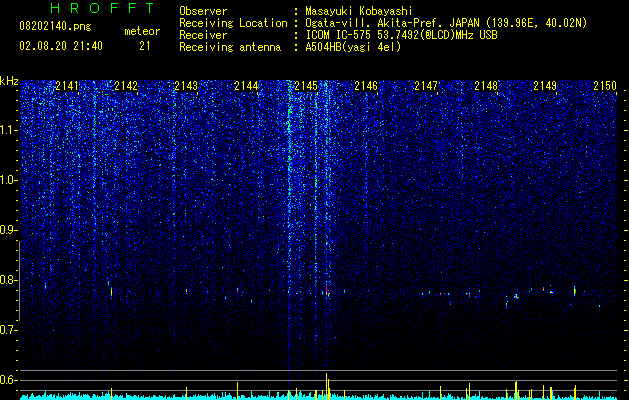This screenshot has width=629, height=400.
Task: Click the tallest yellow intensity spike after 2145
Action: pos(327,386)
